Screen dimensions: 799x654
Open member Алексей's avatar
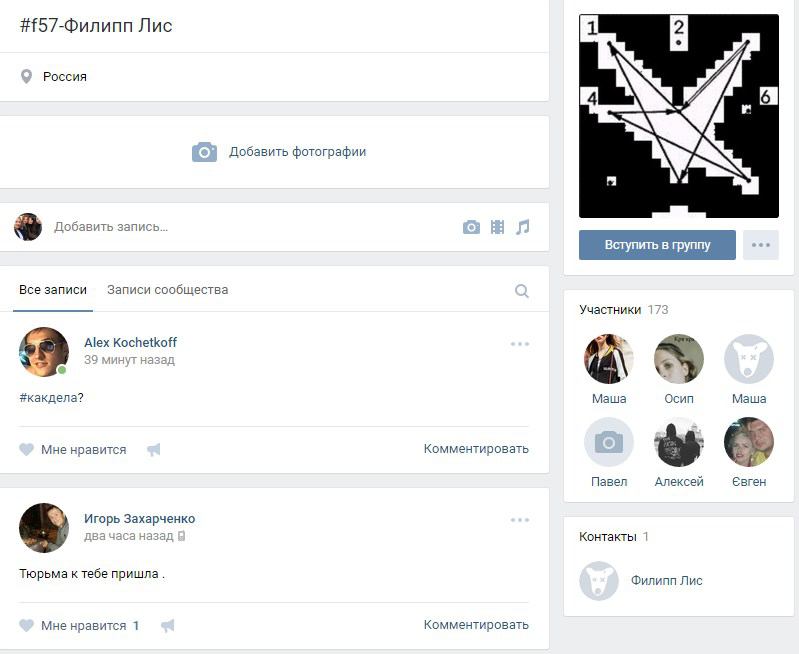679,442
